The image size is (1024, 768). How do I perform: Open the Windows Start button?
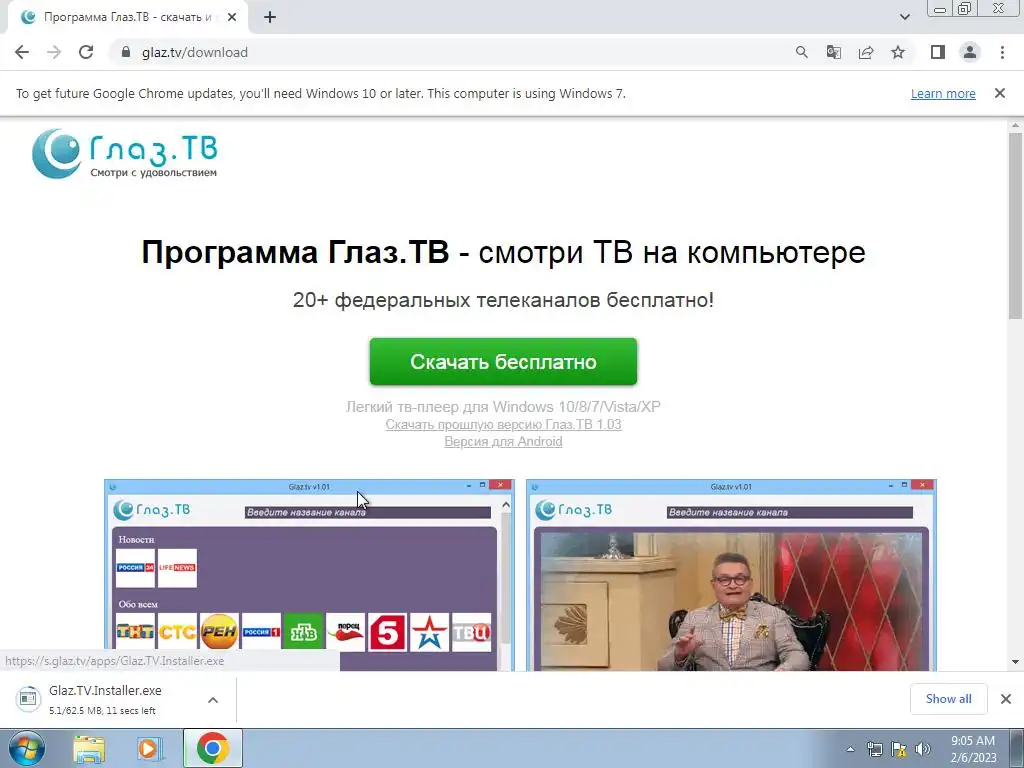(27, 748)
